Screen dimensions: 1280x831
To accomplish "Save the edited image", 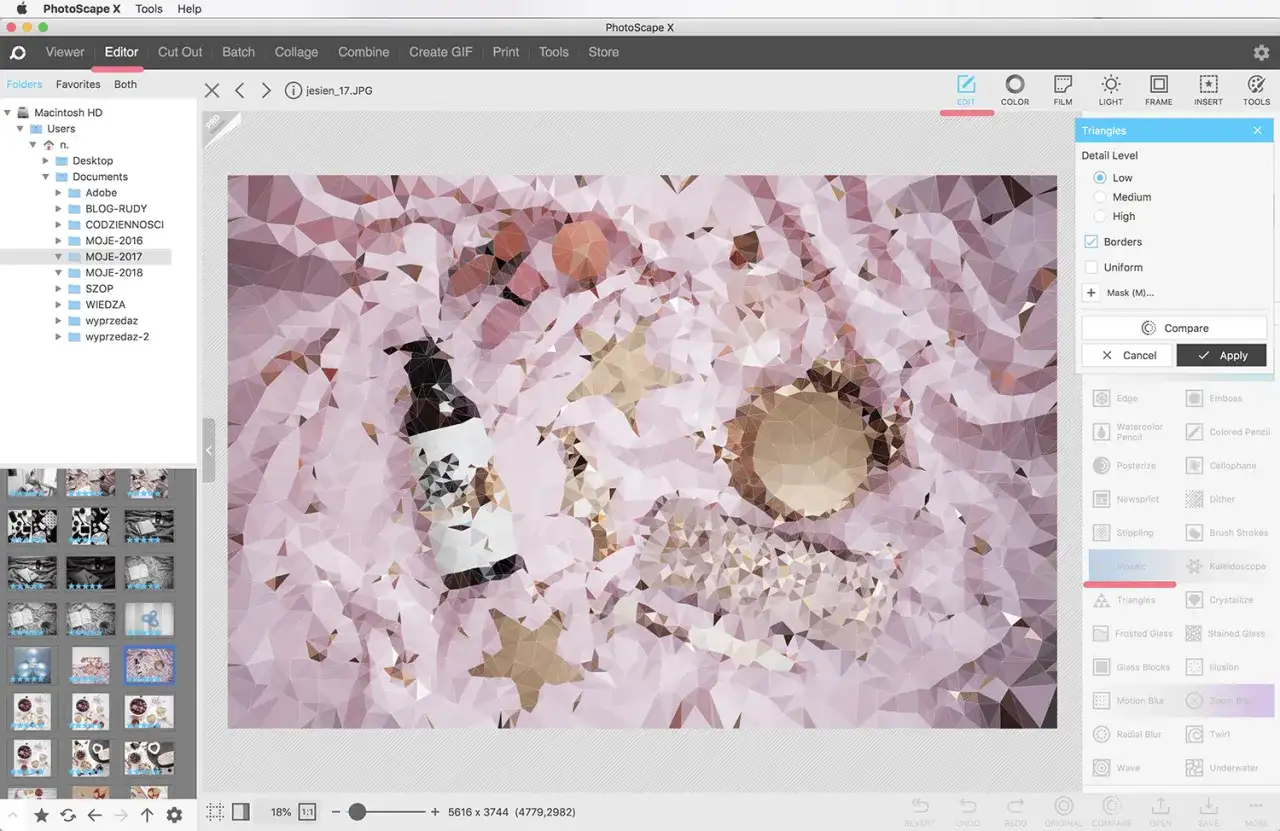I will coord(1208,808).
